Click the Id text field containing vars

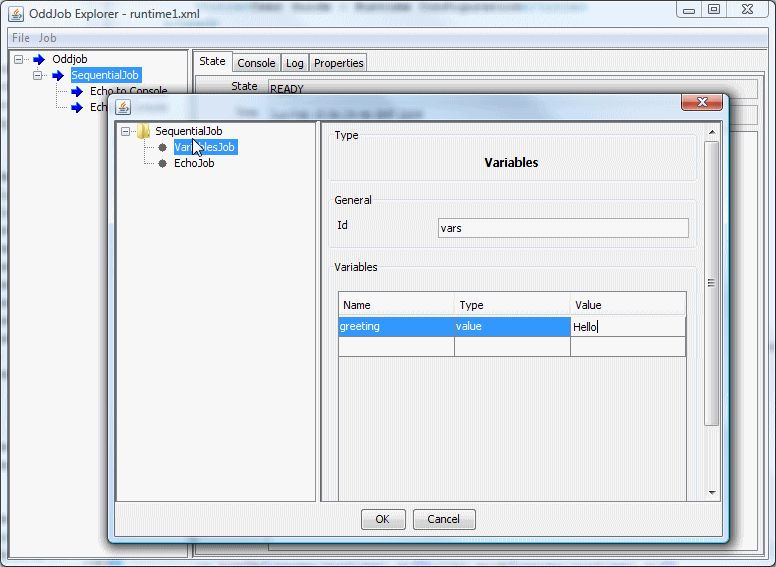coord(563,228)
